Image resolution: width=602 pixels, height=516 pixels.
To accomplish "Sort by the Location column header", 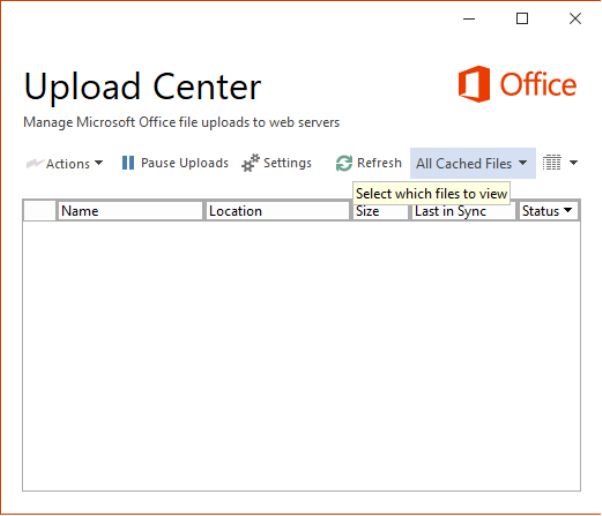I will click(x=278, y=211).
